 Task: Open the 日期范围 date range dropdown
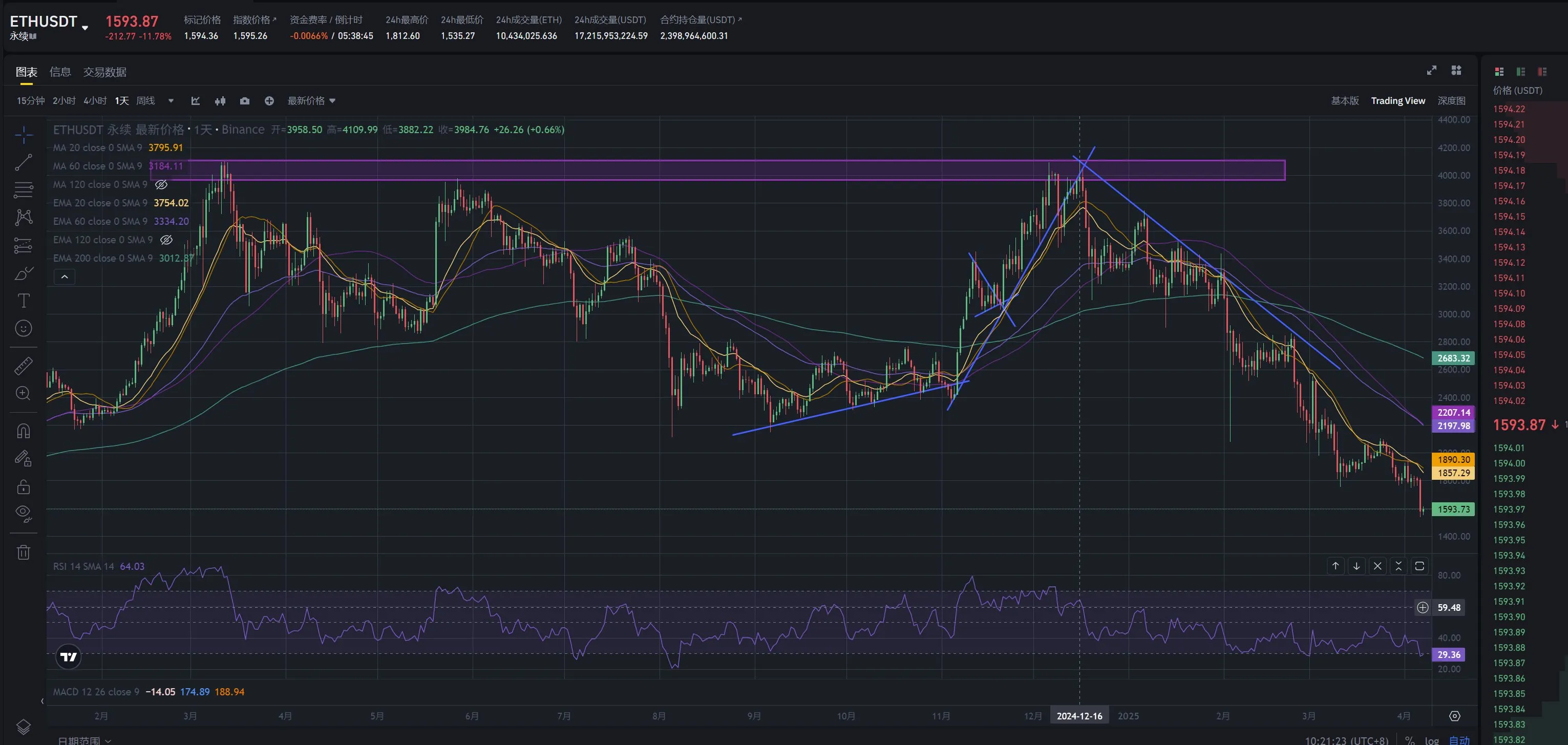tap(84, 740)
